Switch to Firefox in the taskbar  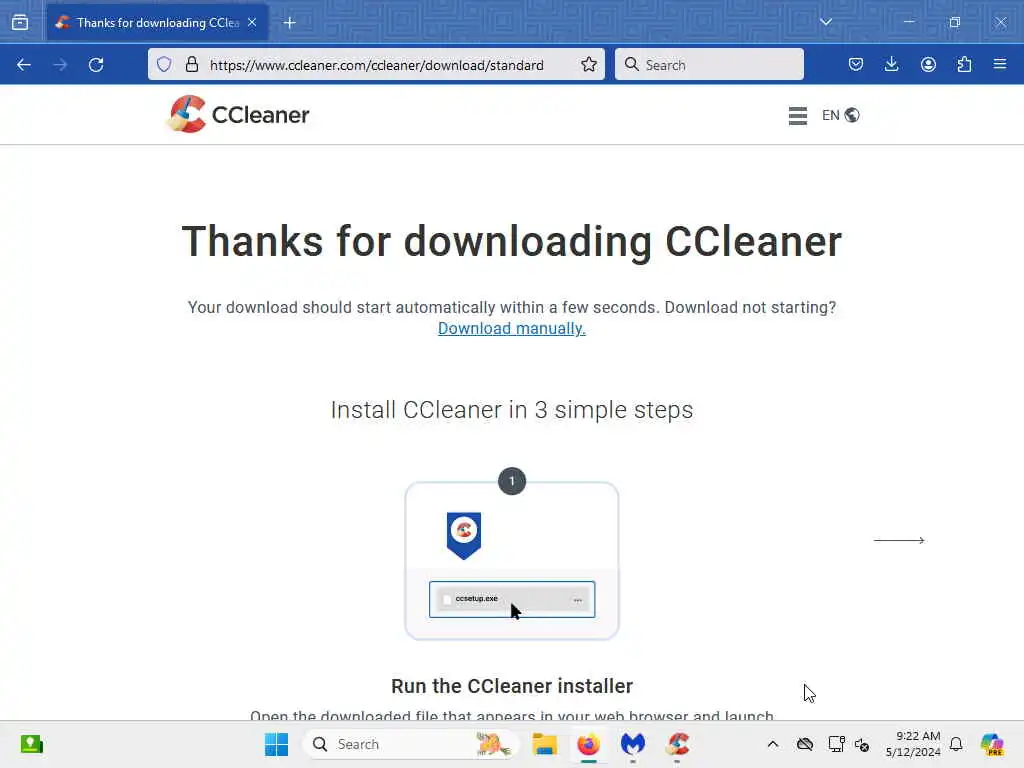(588, 744)
